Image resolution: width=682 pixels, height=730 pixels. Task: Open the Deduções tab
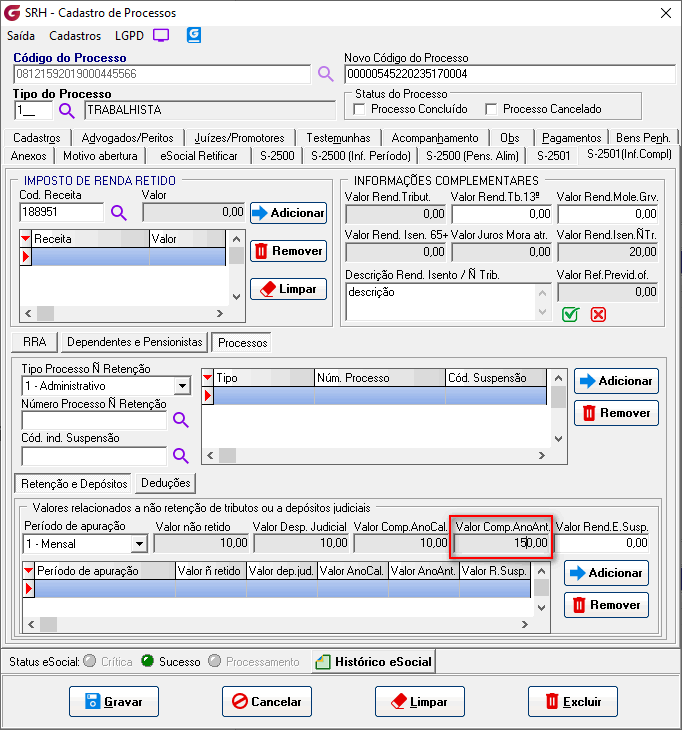pos(165,484)
